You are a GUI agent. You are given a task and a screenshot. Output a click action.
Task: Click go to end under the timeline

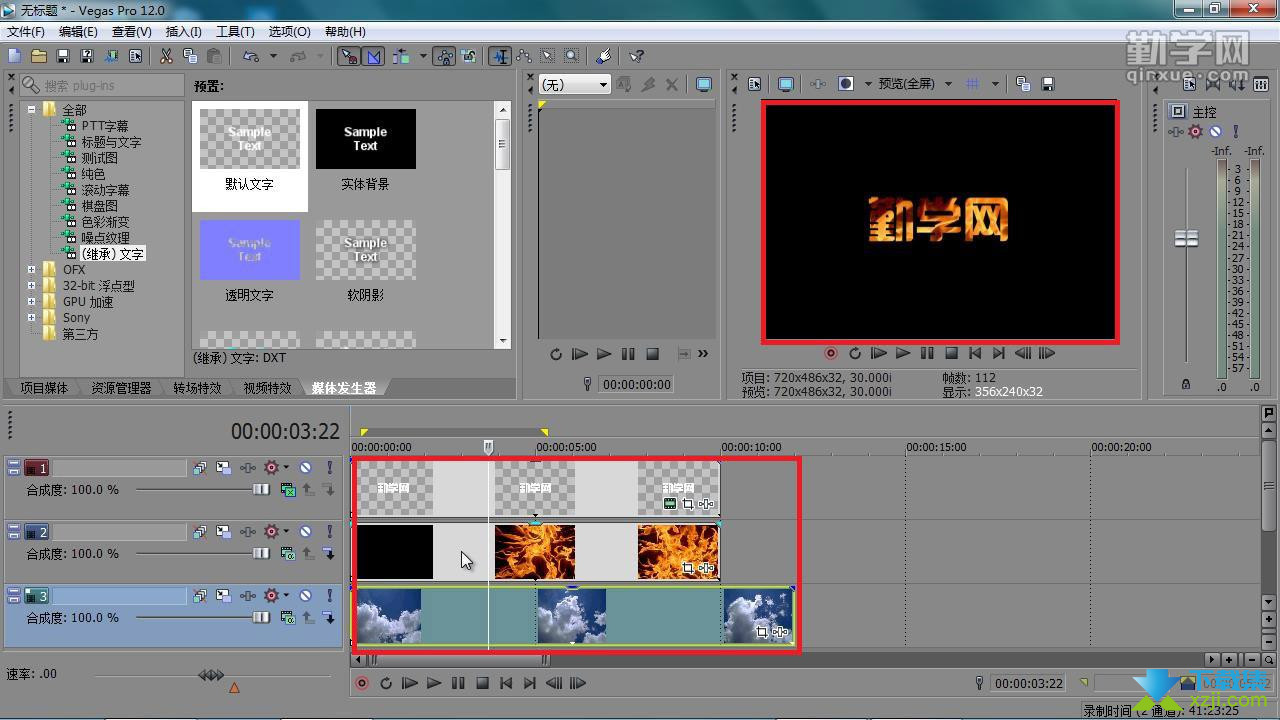(x=530, y=683)
